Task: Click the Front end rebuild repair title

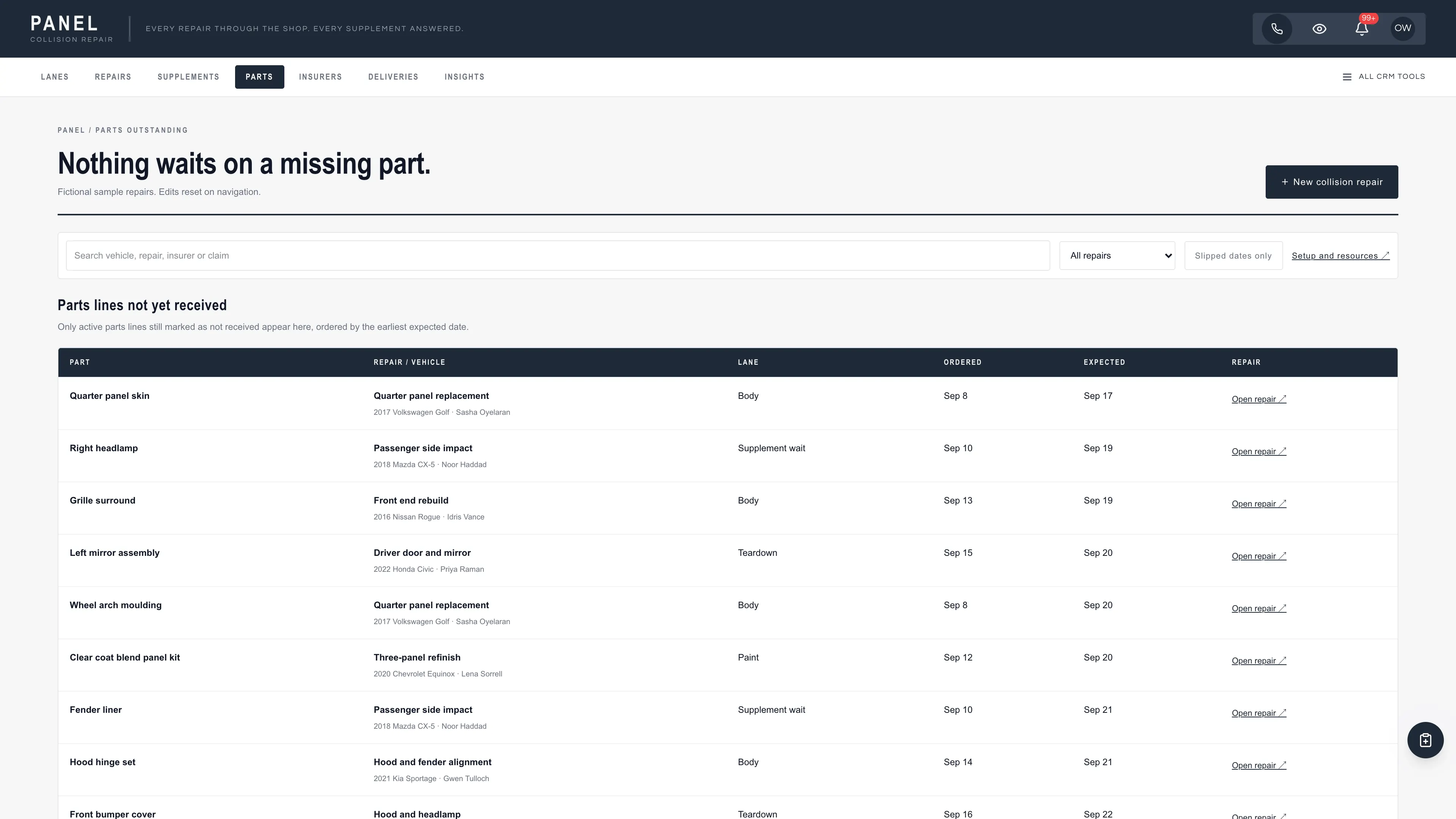Action: tap(411, 500)
